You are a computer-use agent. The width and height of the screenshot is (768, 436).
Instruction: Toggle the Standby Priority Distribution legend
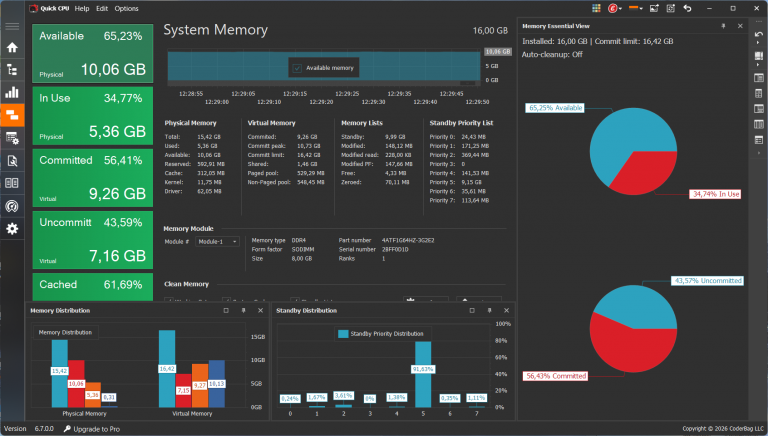click(381, 334)
